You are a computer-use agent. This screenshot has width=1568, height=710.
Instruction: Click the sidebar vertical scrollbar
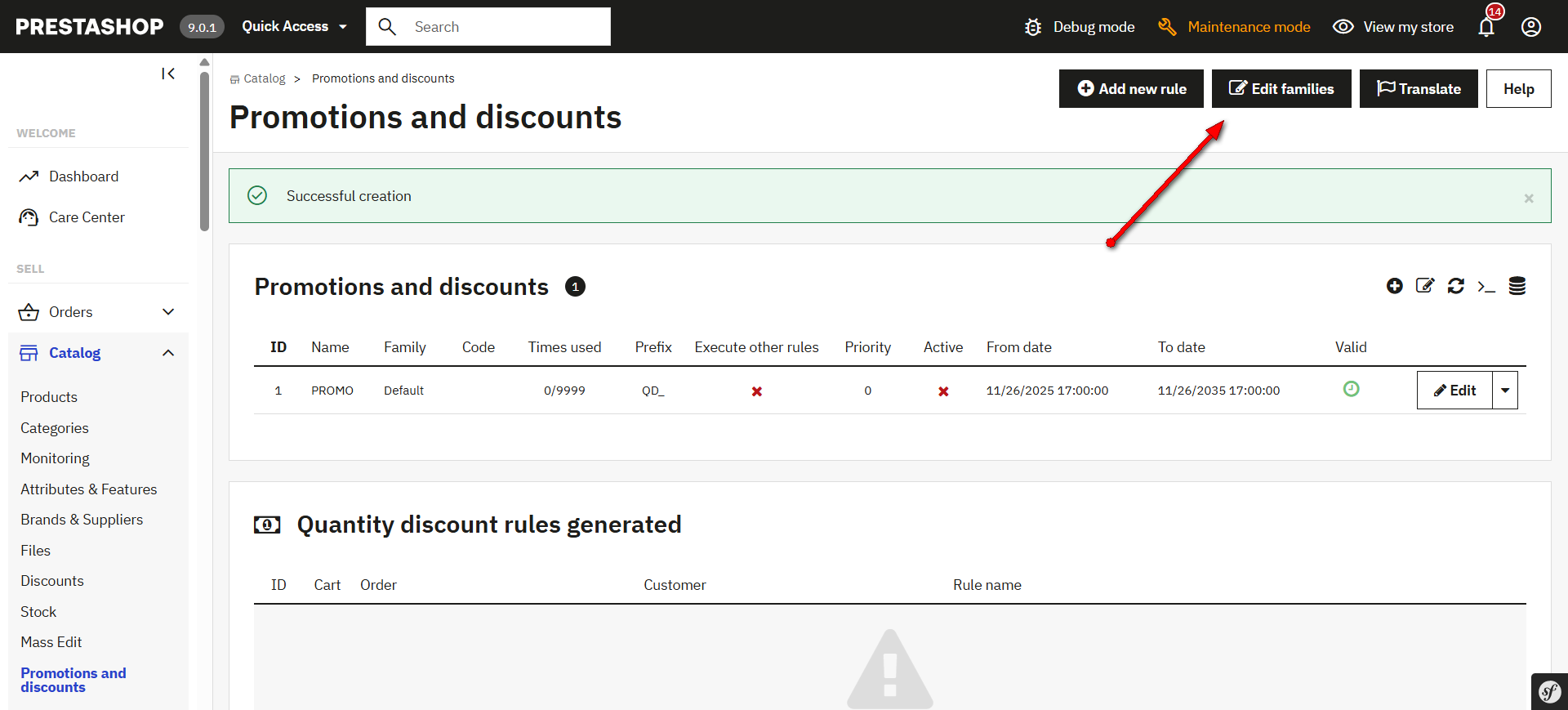[x=204, y=151]
